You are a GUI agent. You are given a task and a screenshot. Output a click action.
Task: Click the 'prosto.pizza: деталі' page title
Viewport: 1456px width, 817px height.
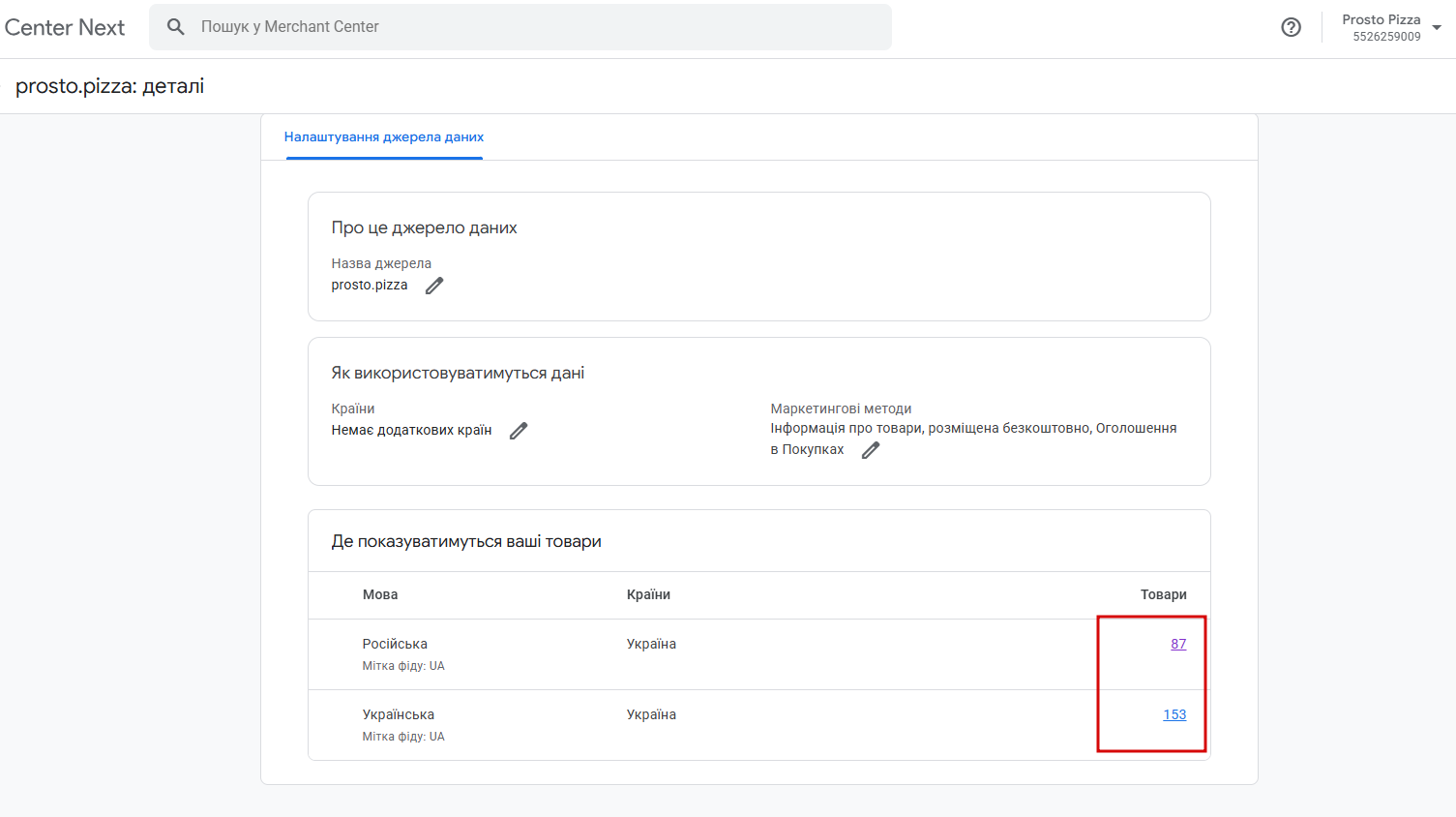coord(109,86)
